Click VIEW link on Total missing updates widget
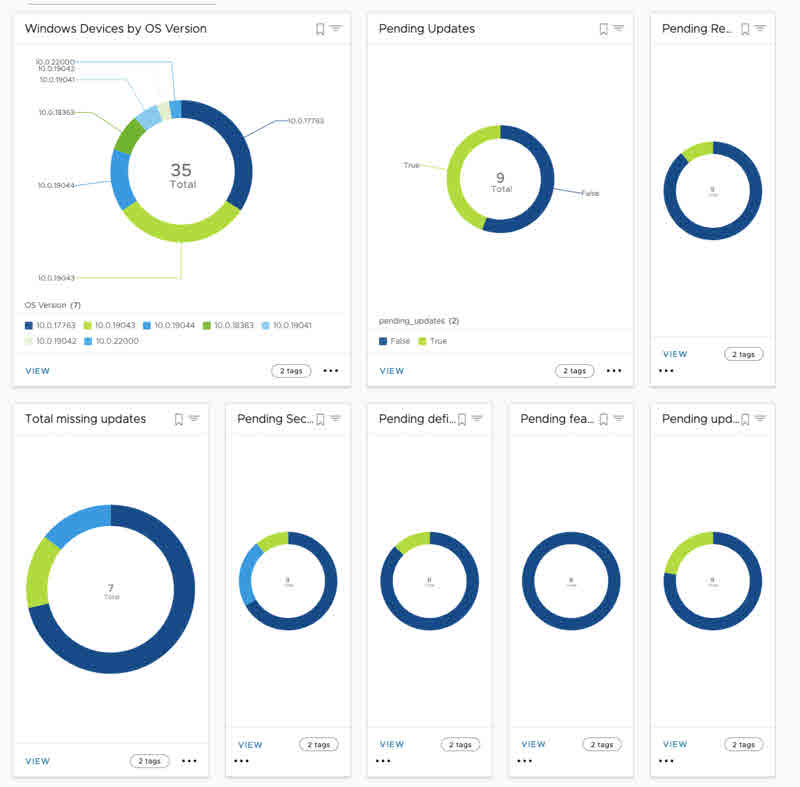 (x=38, y=761)
